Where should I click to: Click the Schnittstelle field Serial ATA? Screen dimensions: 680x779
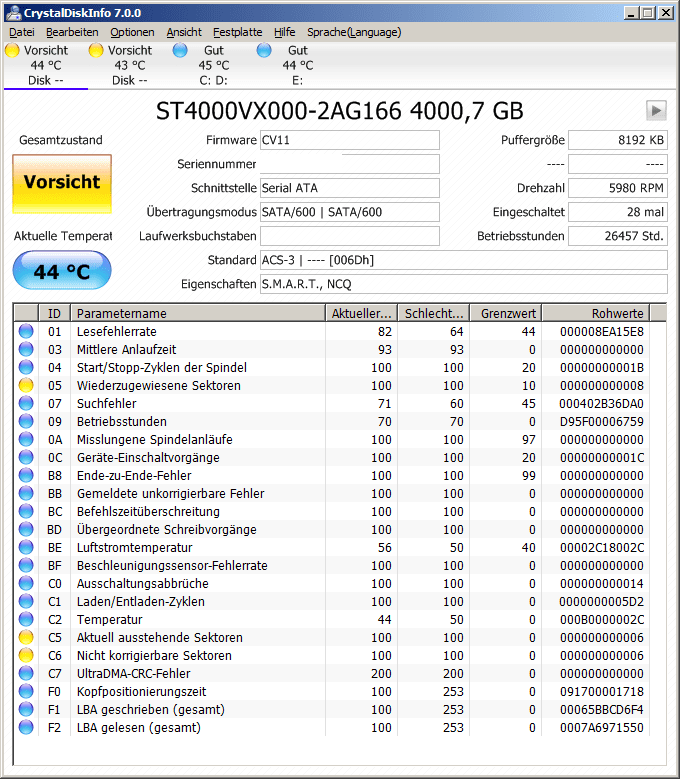click(x=350, y=188)
